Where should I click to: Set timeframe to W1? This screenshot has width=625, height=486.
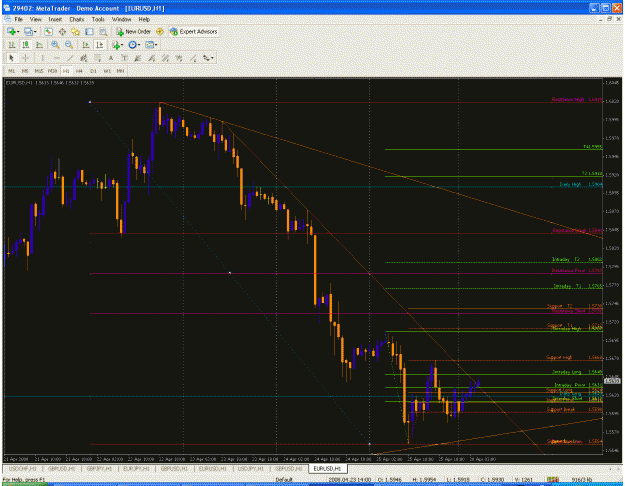tap(107, 71)
